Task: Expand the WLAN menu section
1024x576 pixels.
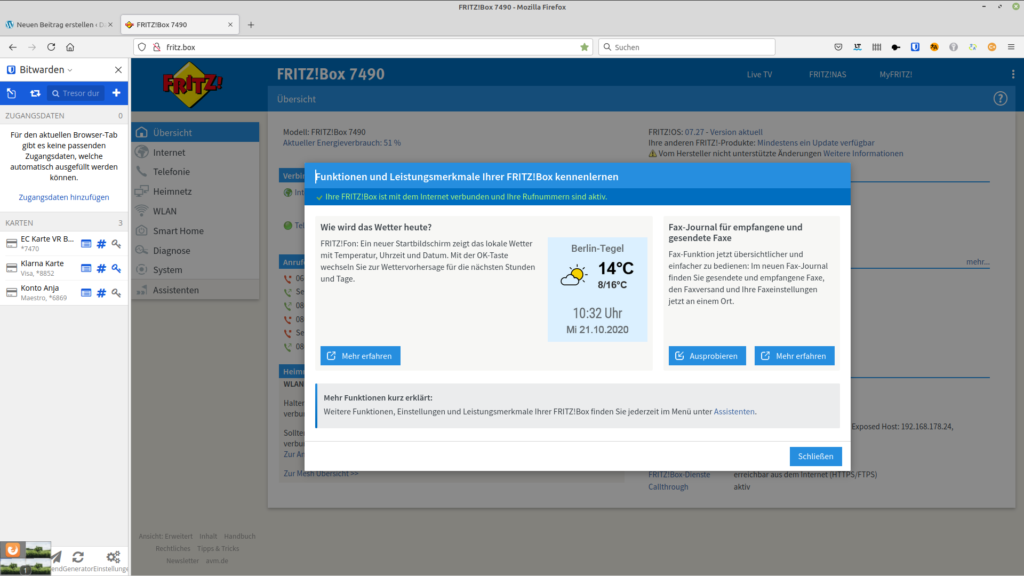Action: click(195, 211)
